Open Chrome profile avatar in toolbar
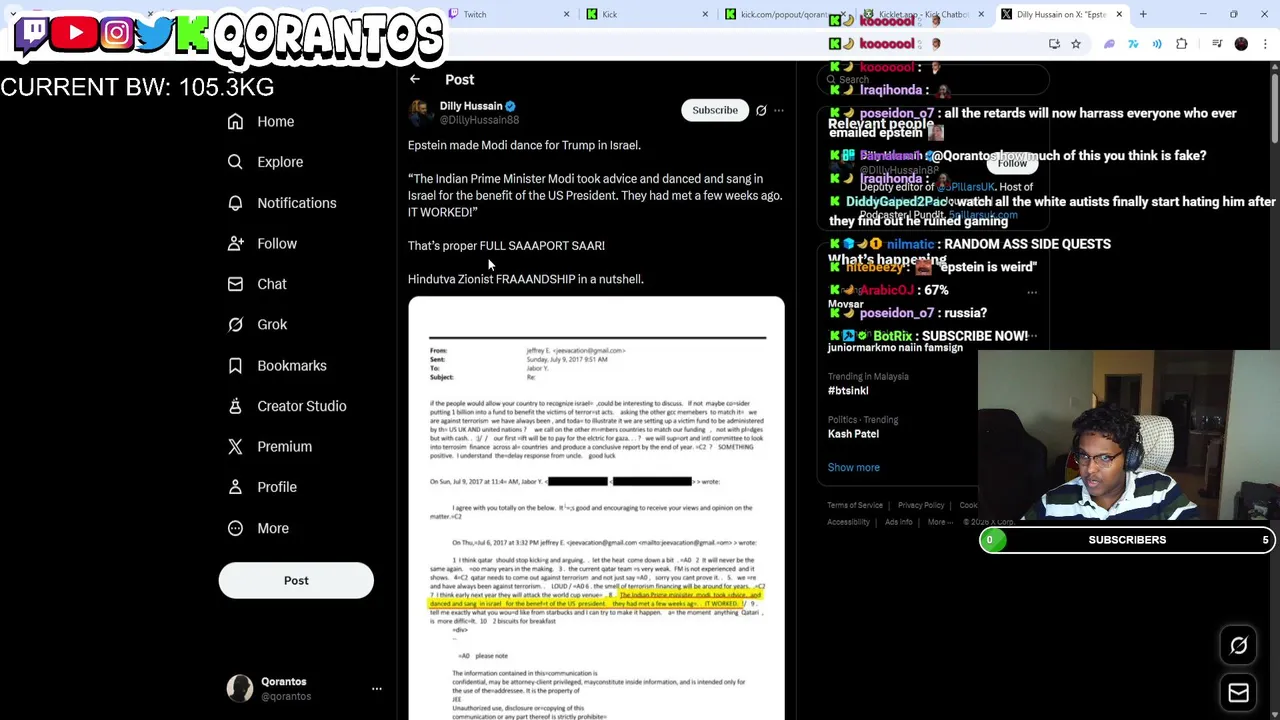This screenshot has width=1280, height=720. [x=1241, y=44]
